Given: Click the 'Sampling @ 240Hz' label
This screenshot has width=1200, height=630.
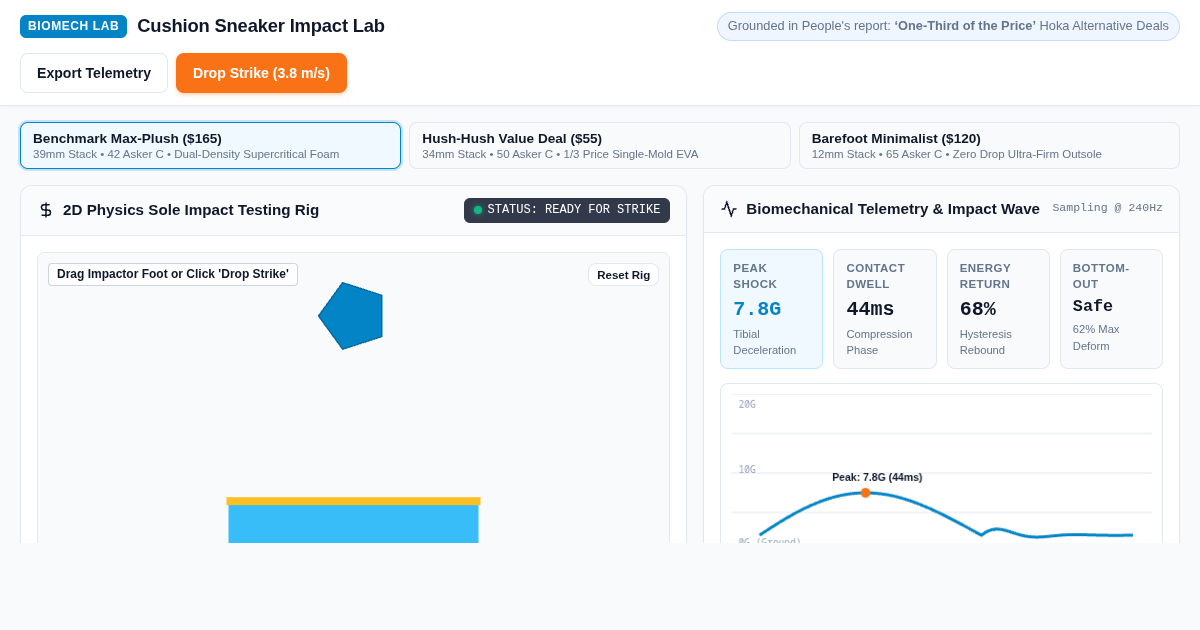Looking at the screenshot, I should (x=1107, y=208).
